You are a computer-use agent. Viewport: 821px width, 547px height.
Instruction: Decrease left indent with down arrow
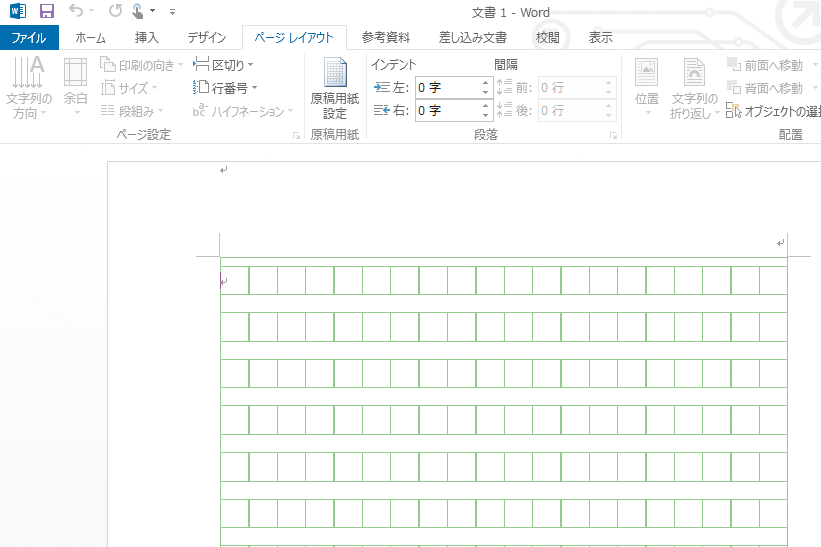pos(486,93)
